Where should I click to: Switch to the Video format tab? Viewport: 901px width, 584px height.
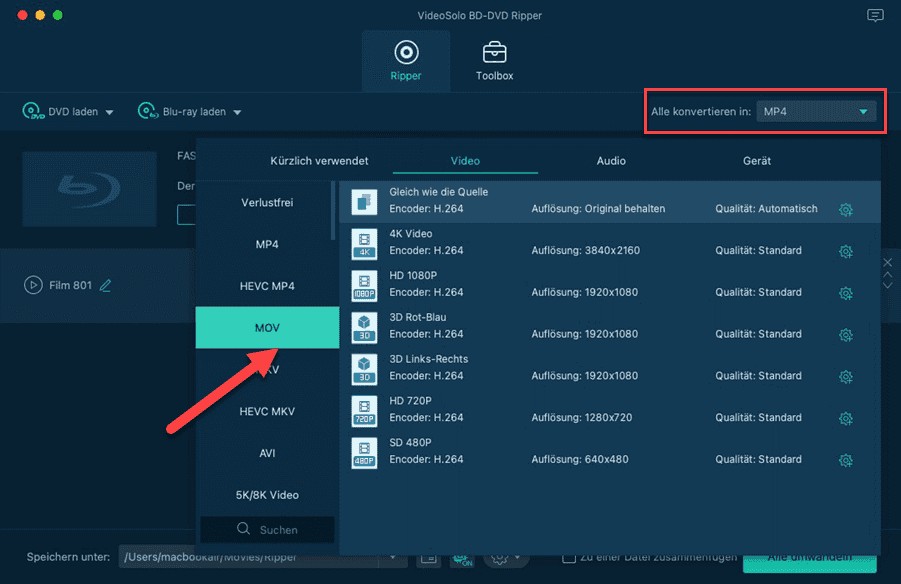pyautogui.click(x=465, y=161)
